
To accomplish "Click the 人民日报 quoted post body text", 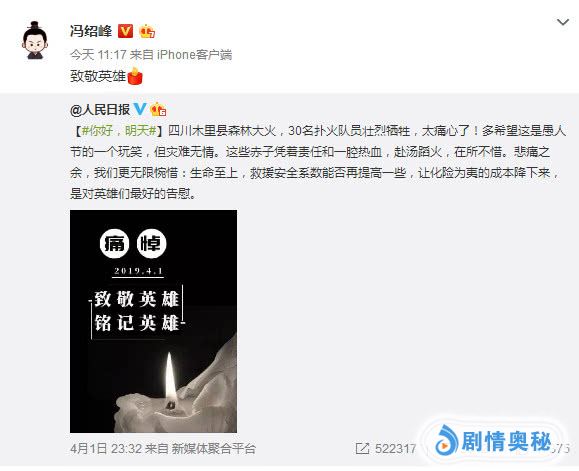I will point(318,162).
